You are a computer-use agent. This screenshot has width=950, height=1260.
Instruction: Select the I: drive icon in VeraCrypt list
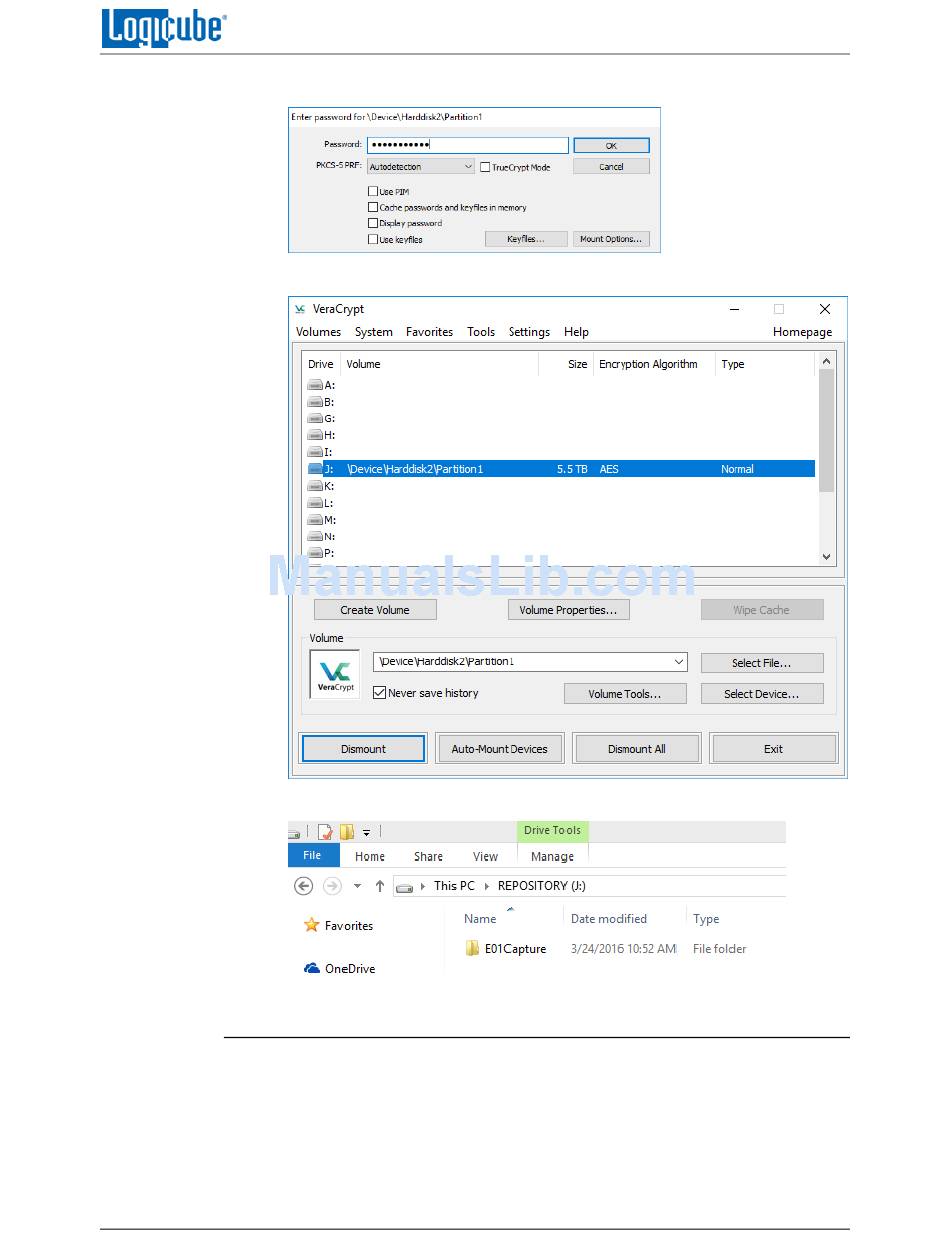pyautogui.click(x=315, y=452)
